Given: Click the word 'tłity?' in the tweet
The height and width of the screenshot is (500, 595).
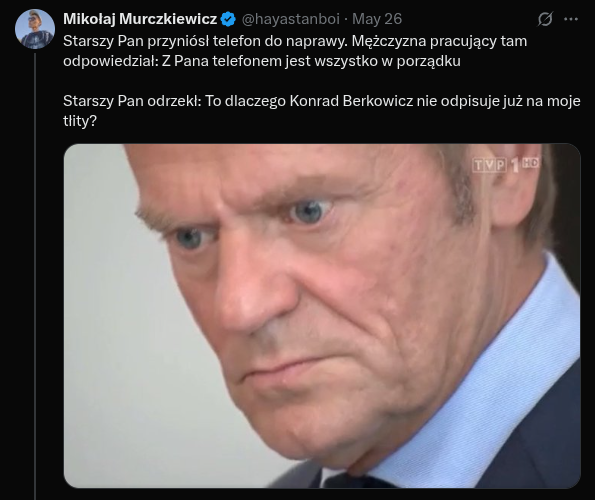Looking at the screenshot, I should (x=80, y=121).
